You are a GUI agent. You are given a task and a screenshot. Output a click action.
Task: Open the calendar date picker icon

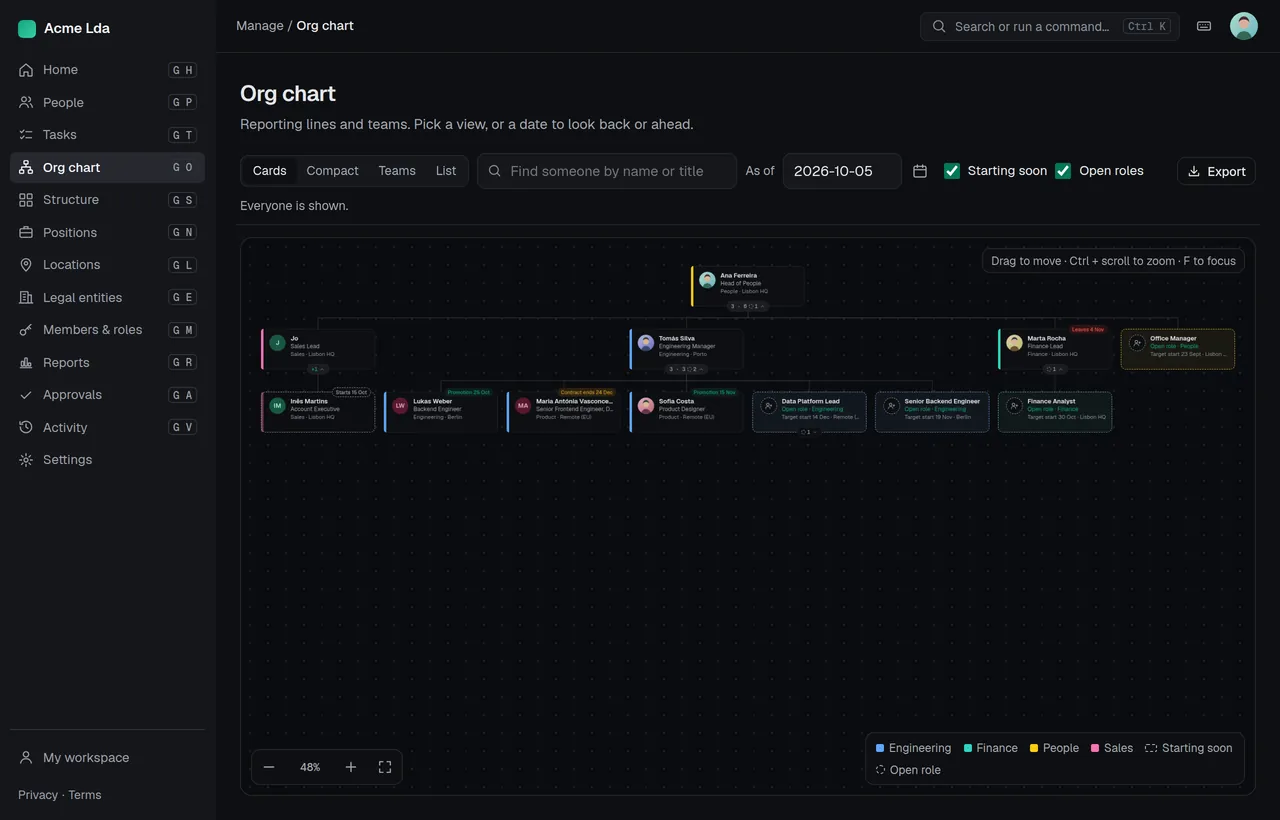pos(920,171)
